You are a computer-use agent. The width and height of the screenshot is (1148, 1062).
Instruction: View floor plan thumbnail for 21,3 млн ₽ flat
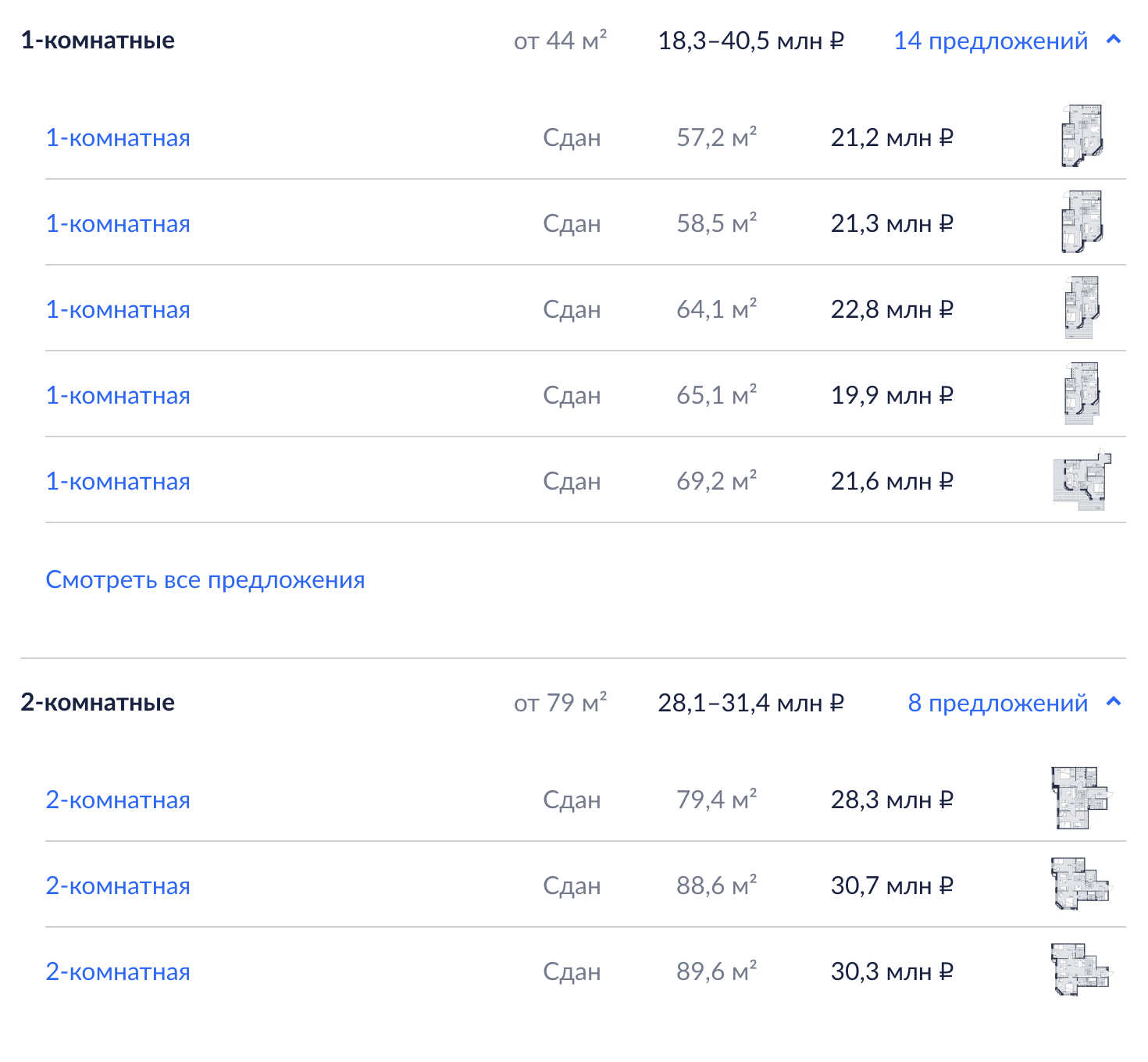(x=1082, y=222)
